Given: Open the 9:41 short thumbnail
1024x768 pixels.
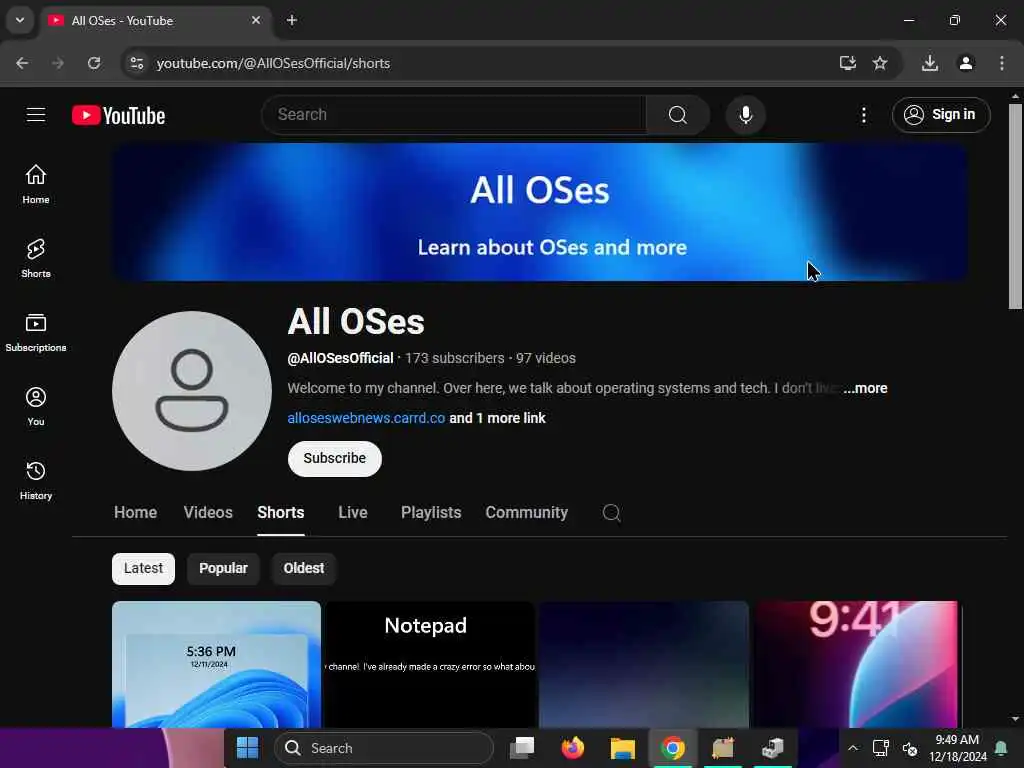Looking at the screenshot, I should (857, 664).
